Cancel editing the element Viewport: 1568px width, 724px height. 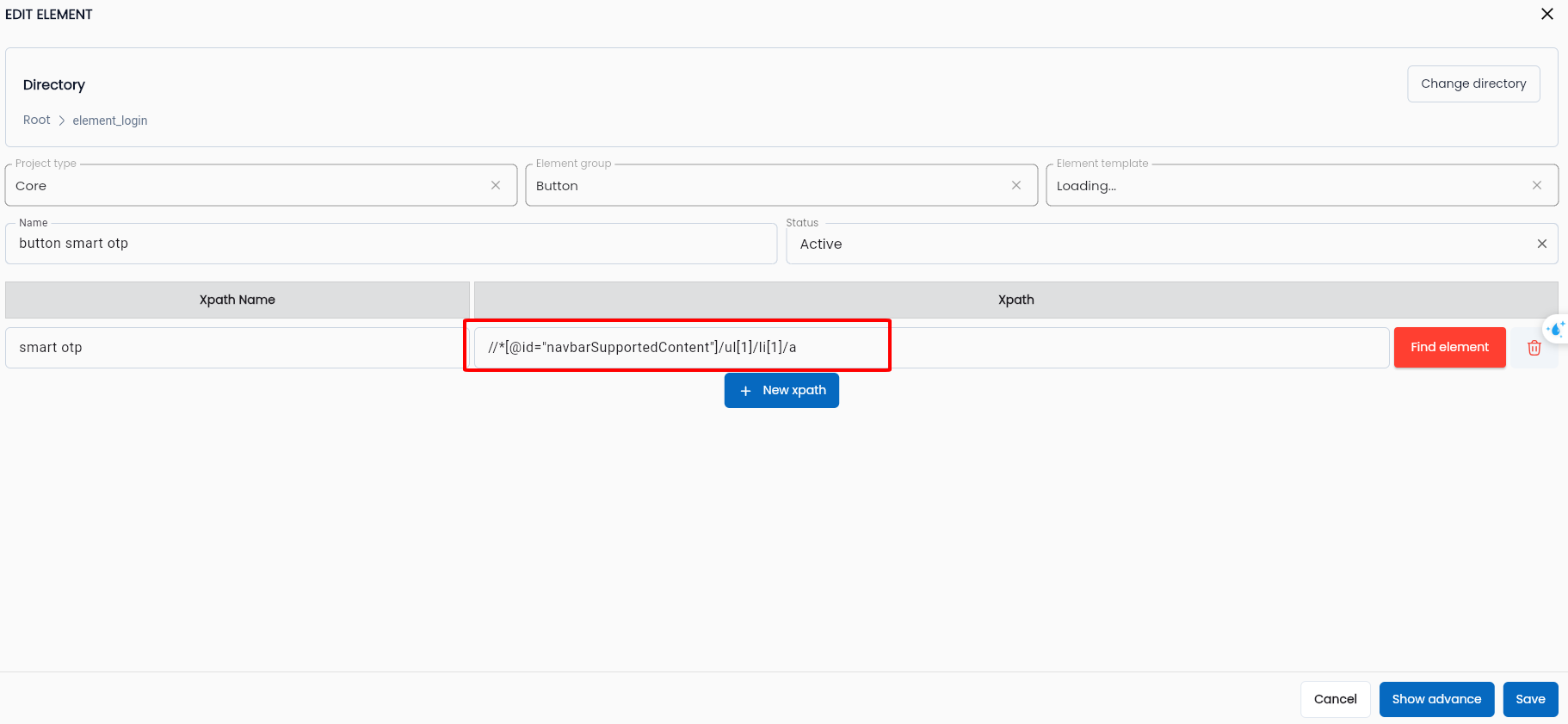pos(1335,699)
